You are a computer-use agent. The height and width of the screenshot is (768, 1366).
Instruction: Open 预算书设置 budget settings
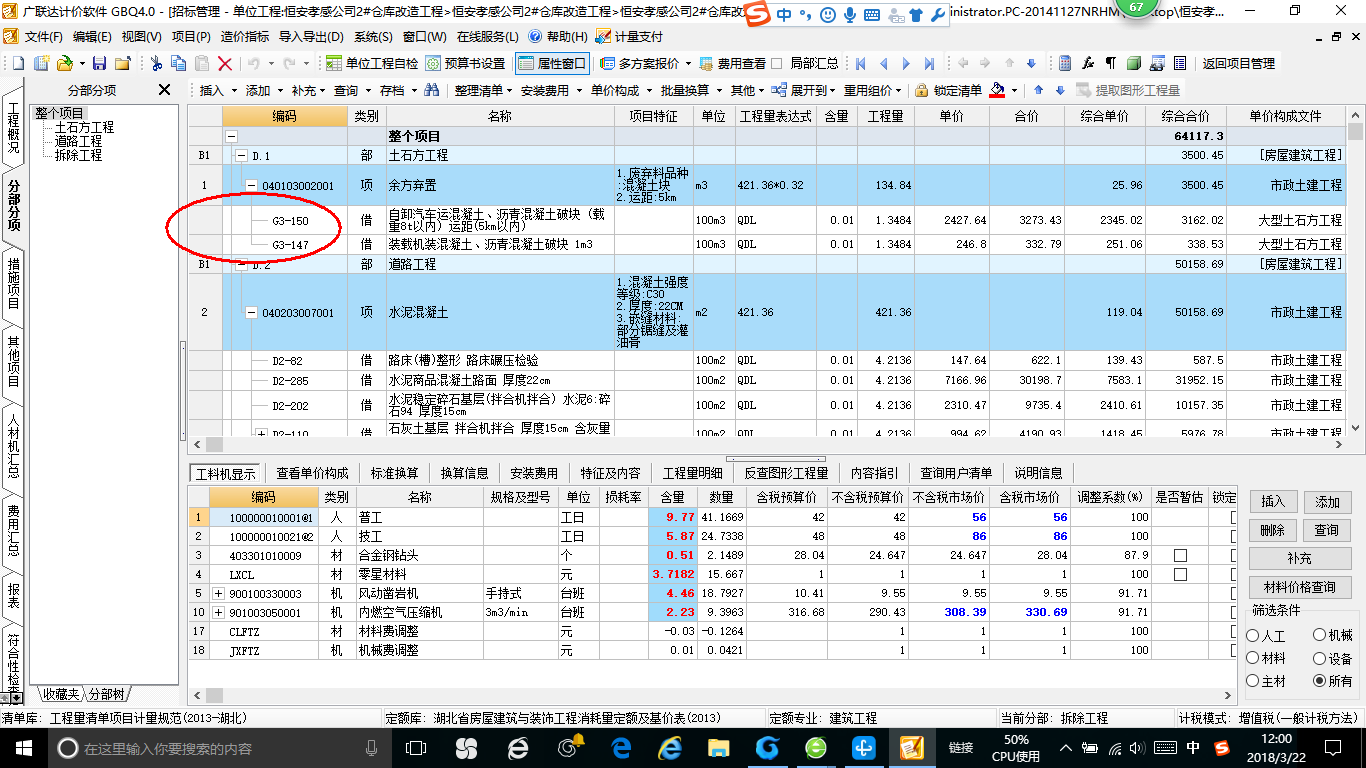coord(465,63)
